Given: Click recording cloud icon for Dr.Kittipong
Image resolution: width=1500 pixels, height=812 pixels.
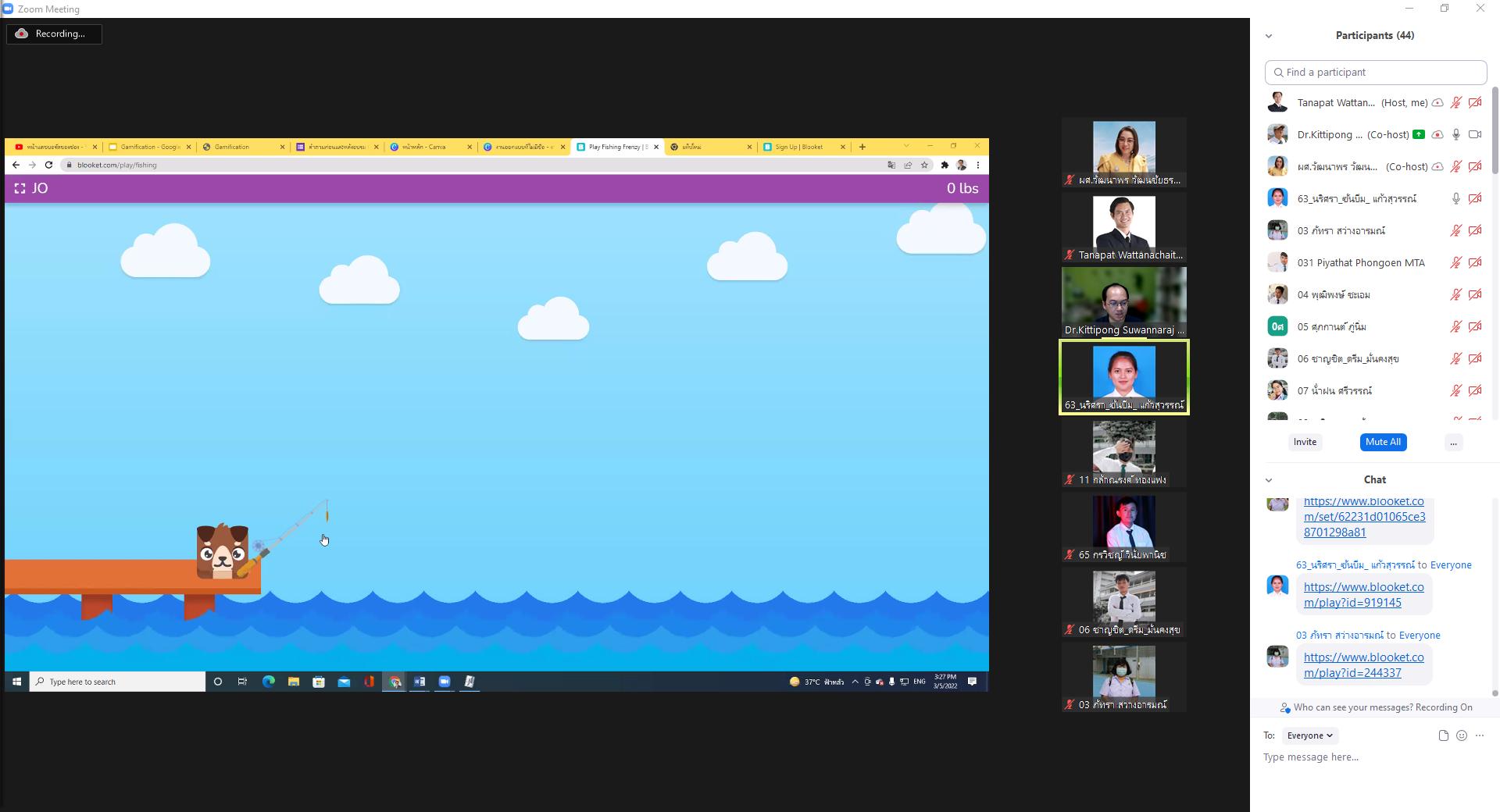Looking at the screenshot, I should pos(1437,134).
